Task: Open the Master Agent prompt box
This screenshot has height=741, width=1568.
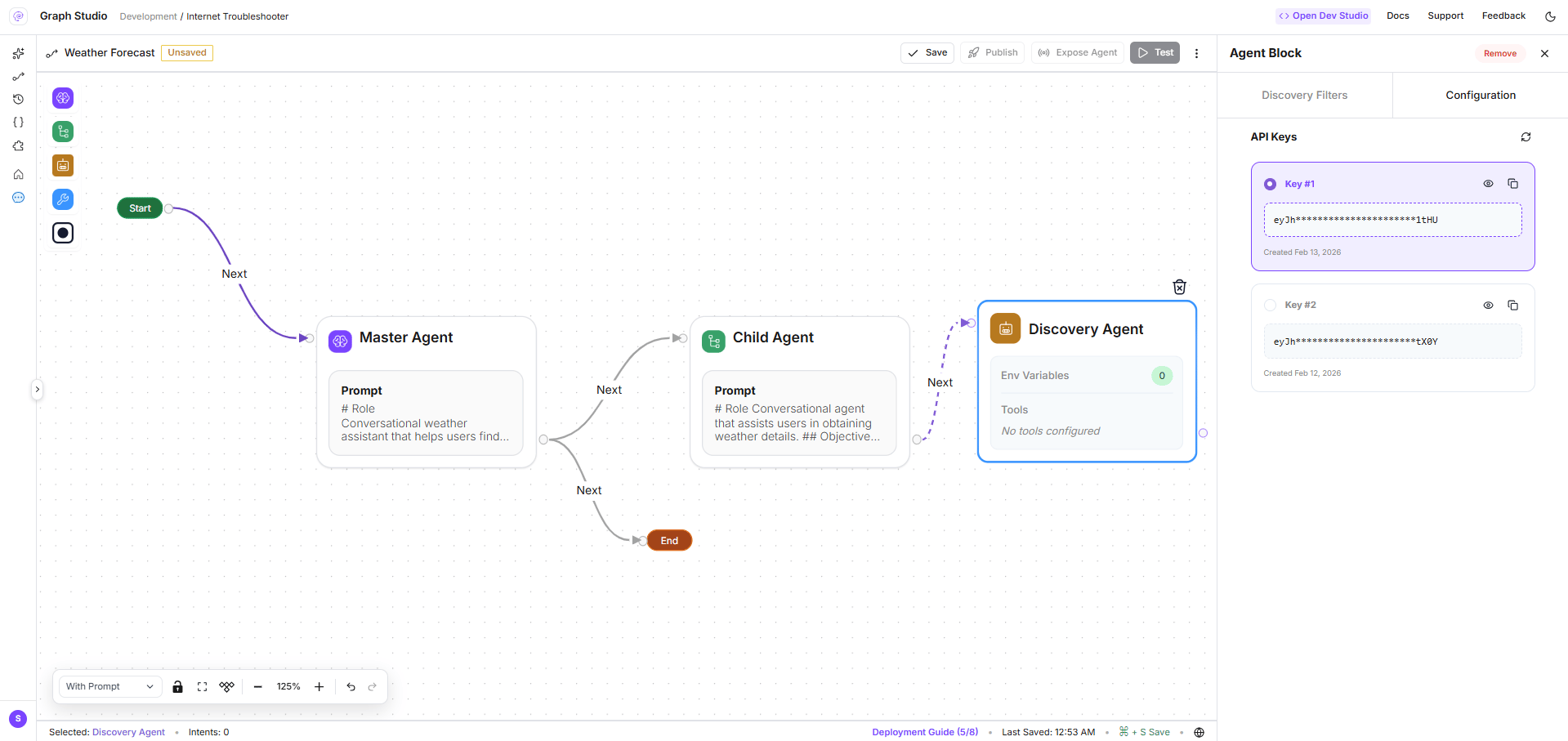Action: pyautogui.click(x=427, y=413)
